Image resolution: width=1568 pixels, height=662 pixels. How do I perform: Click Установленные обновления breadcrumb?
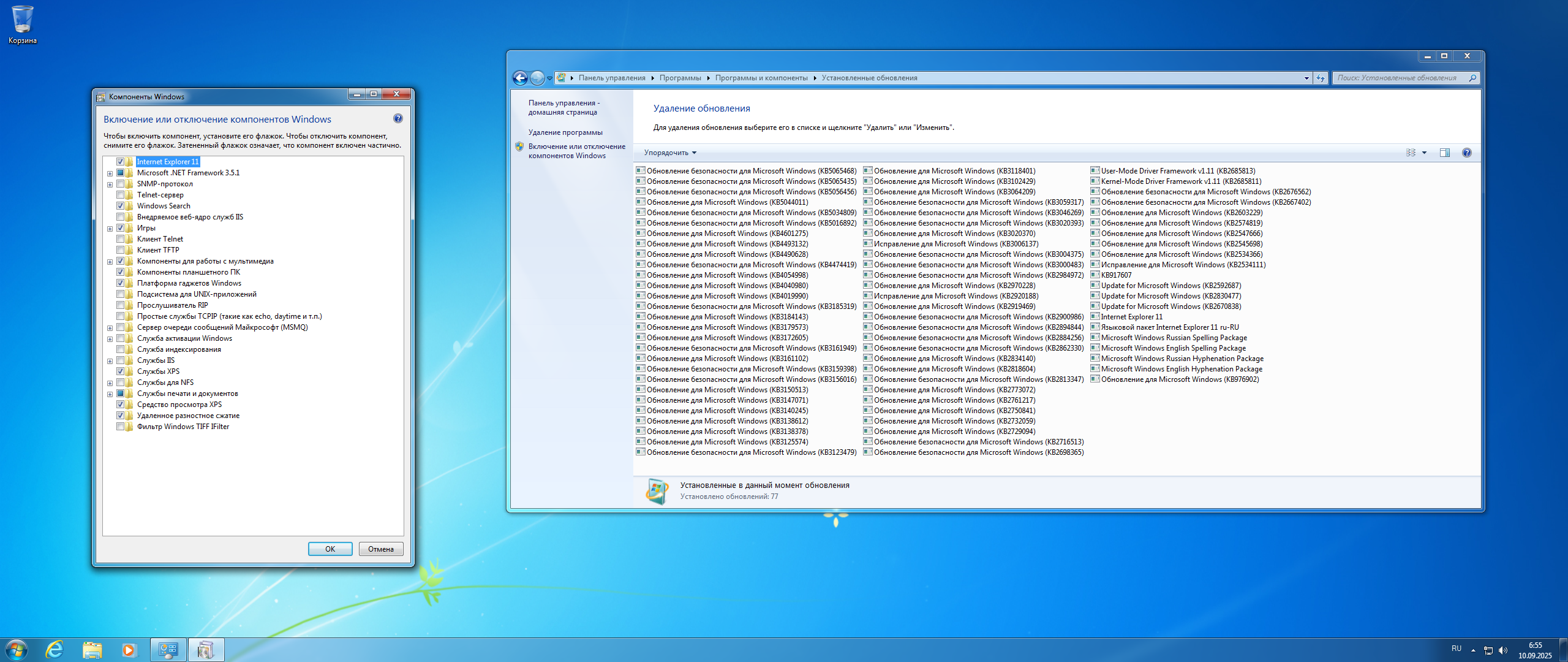pos(869,78)
